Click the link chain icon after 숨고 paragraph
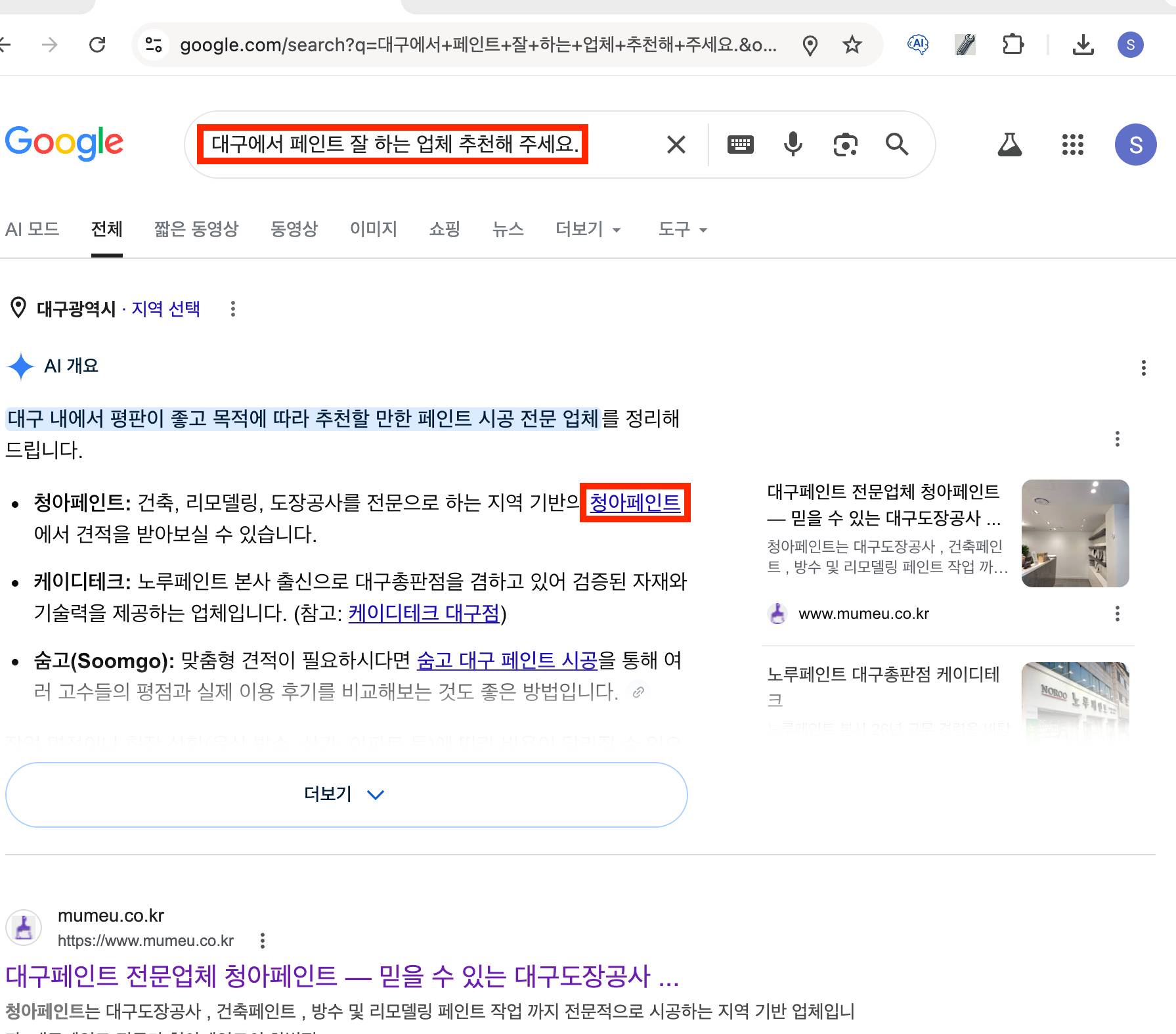The width and height of the screenshot is (1176, 1034). pos(638,692)
